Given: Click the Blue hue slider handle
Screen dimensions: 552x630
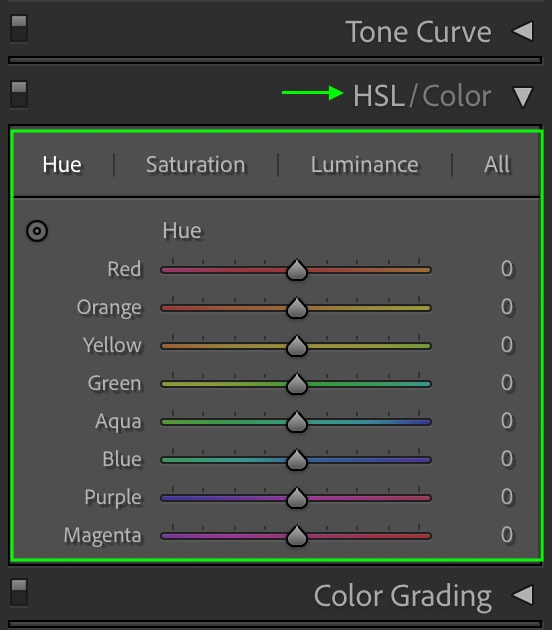Looking at the screenshot, I should pos(297,460).
